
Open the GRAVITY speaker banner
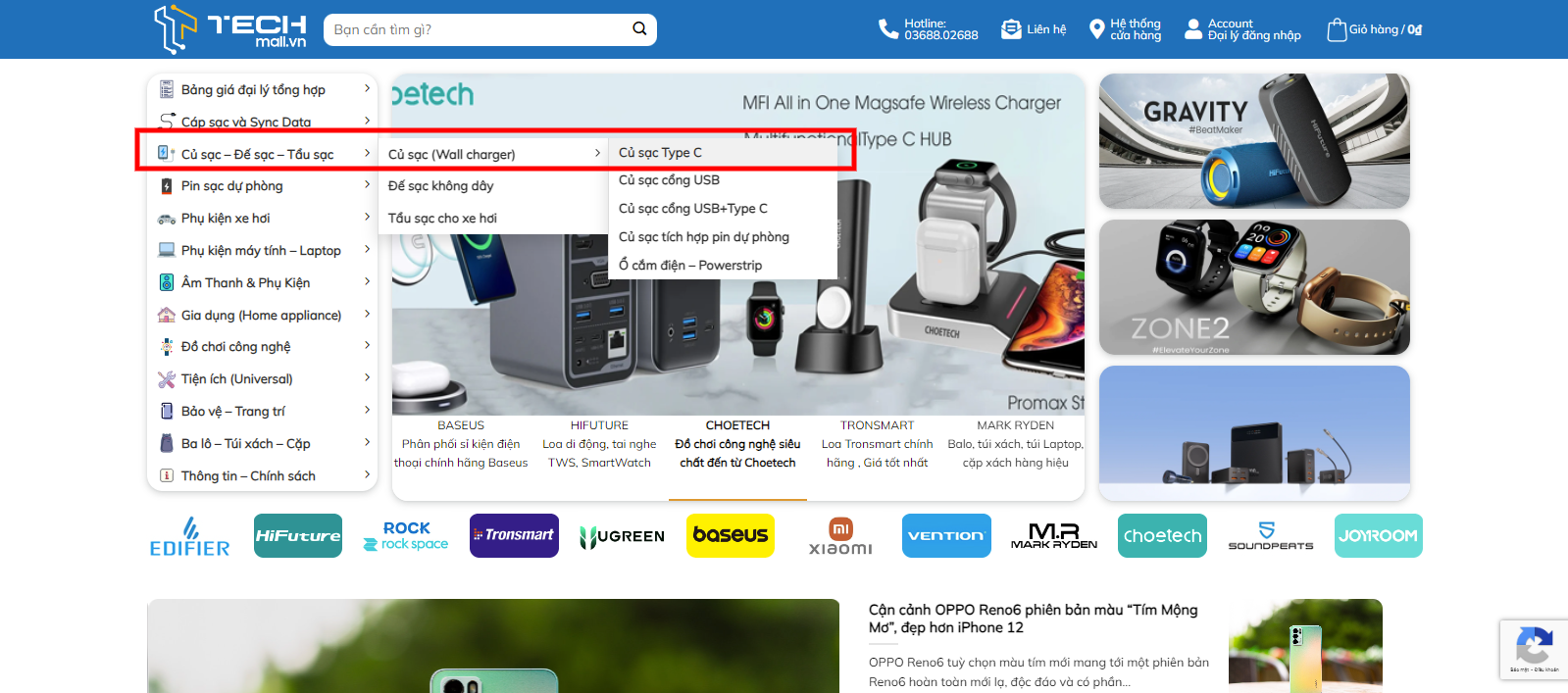pyautogui.click(x=1254, y=141)
